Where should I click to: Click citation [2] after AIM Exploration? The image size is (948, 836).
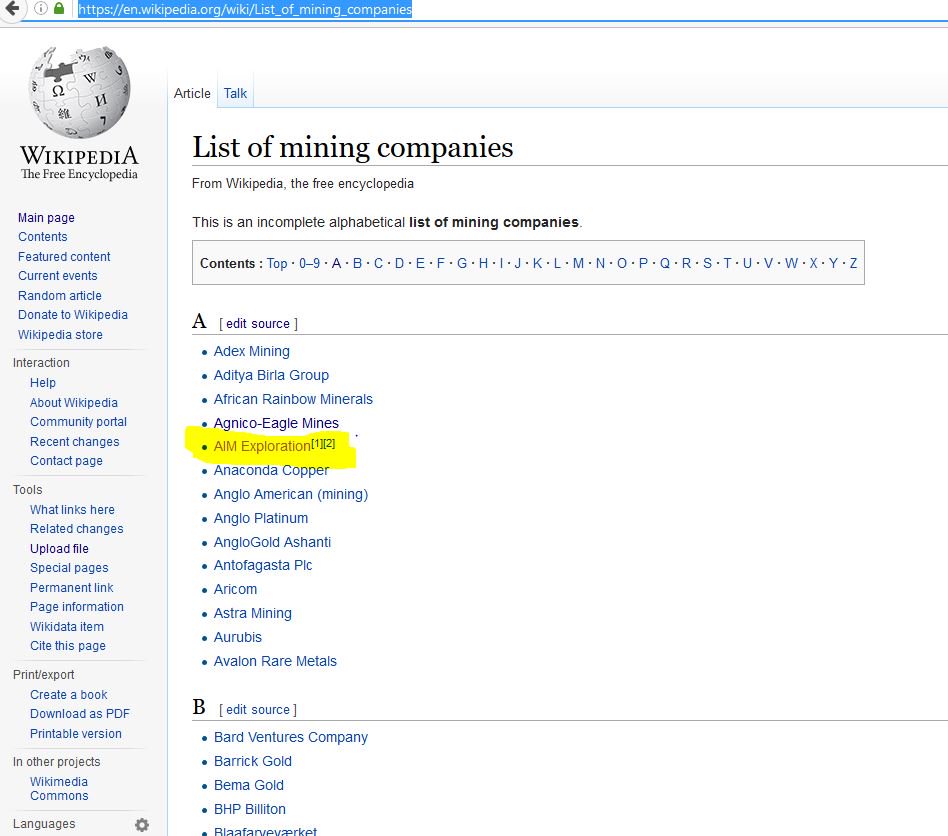329,444
